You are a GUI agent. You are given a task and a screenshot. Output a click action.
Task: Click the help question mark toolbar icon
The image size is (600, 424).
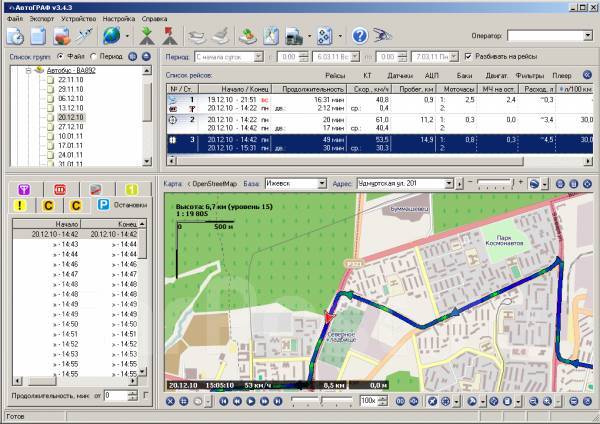[364, 36]
